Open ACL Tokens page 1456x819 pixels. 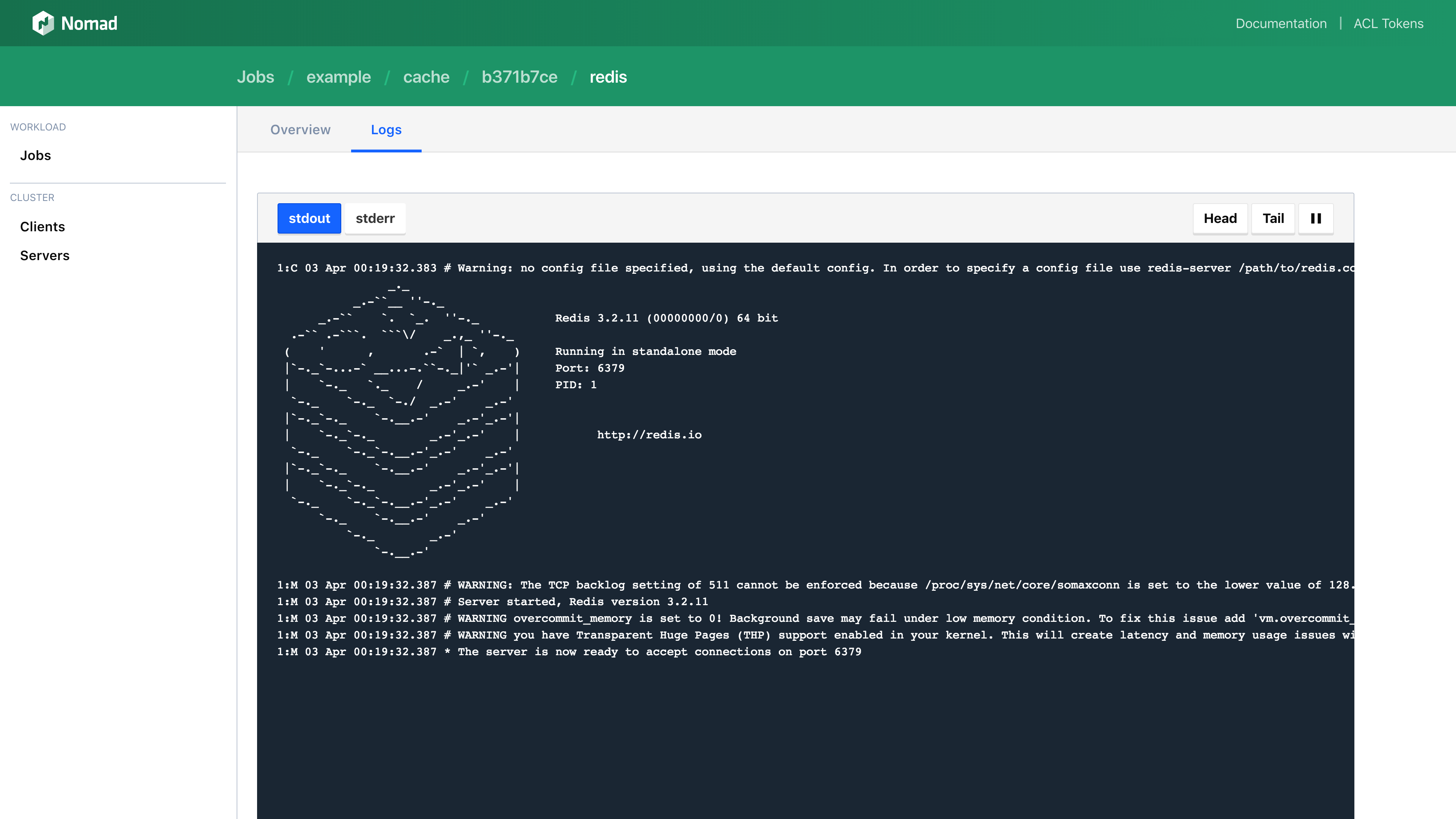1388,23
